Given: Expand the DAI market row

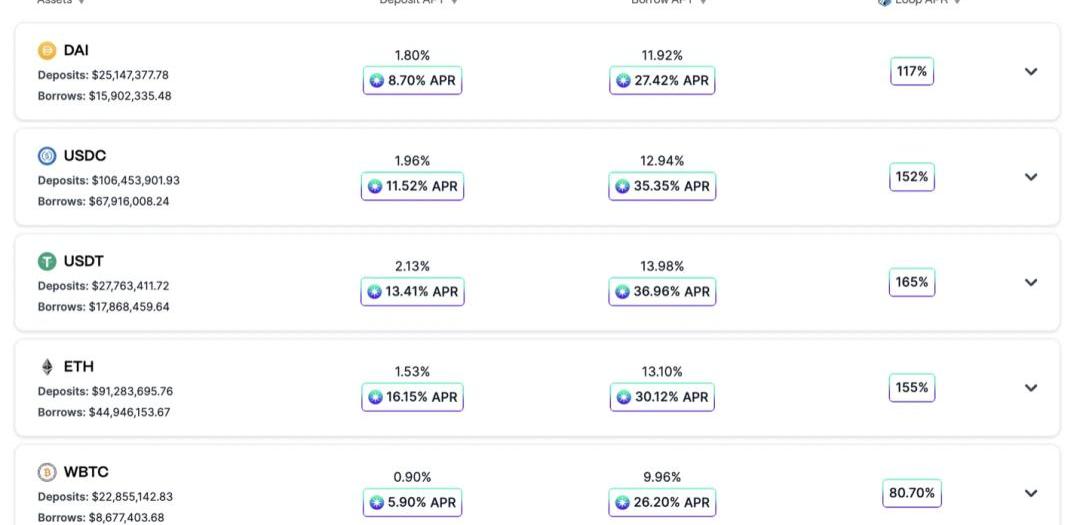Looking at the screenshot, I should tap(1031, 72).
